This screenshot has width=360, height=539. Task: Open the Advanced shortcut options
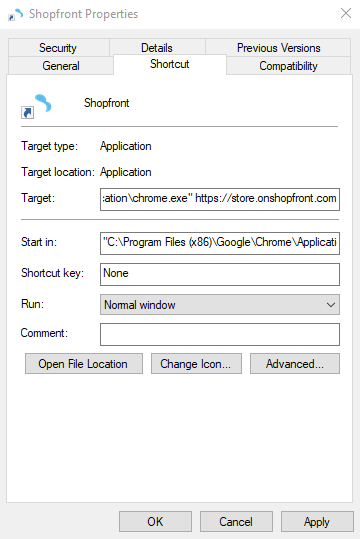point(295,364)
